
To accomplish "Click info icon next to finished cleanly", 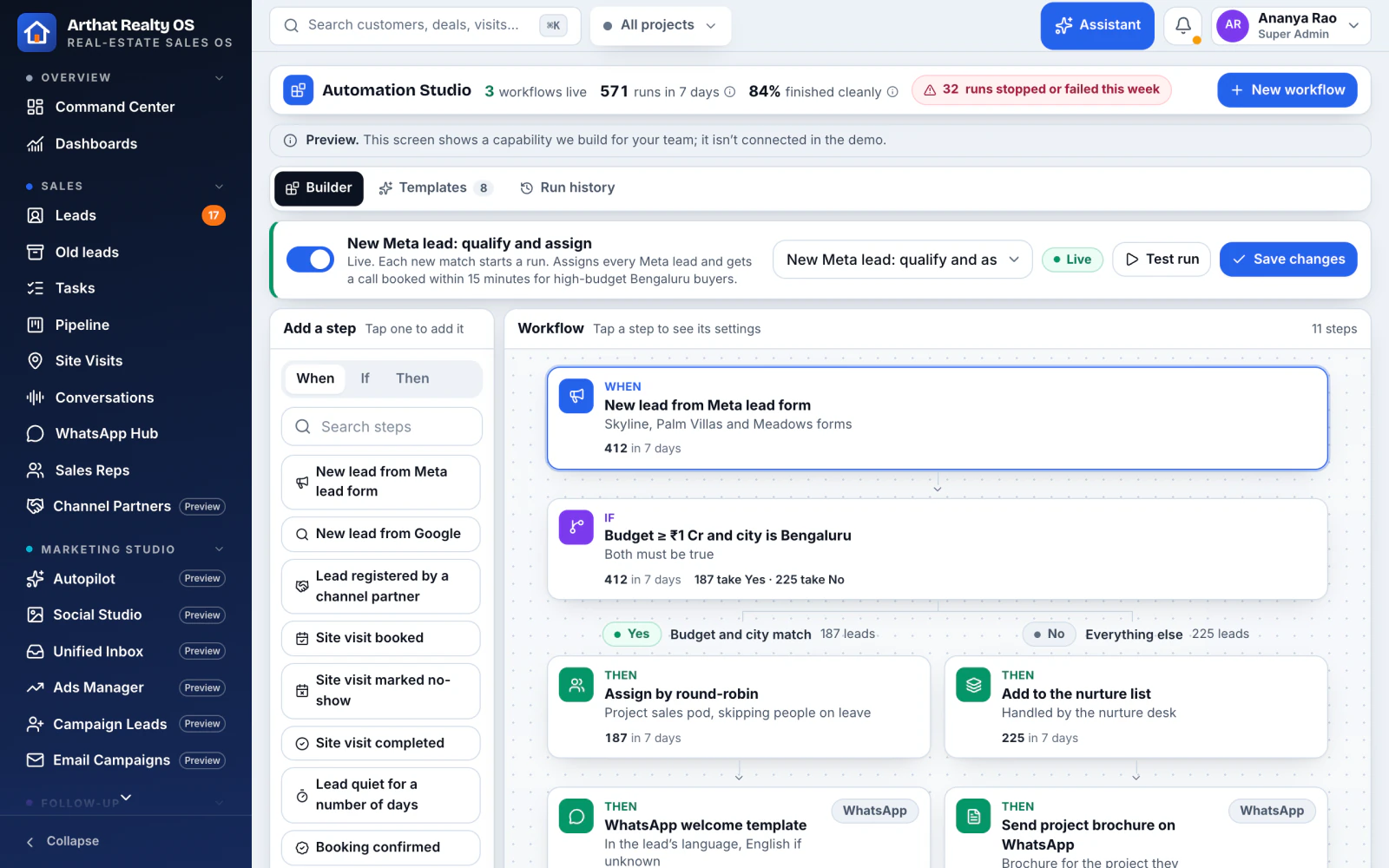I will 892,92.
